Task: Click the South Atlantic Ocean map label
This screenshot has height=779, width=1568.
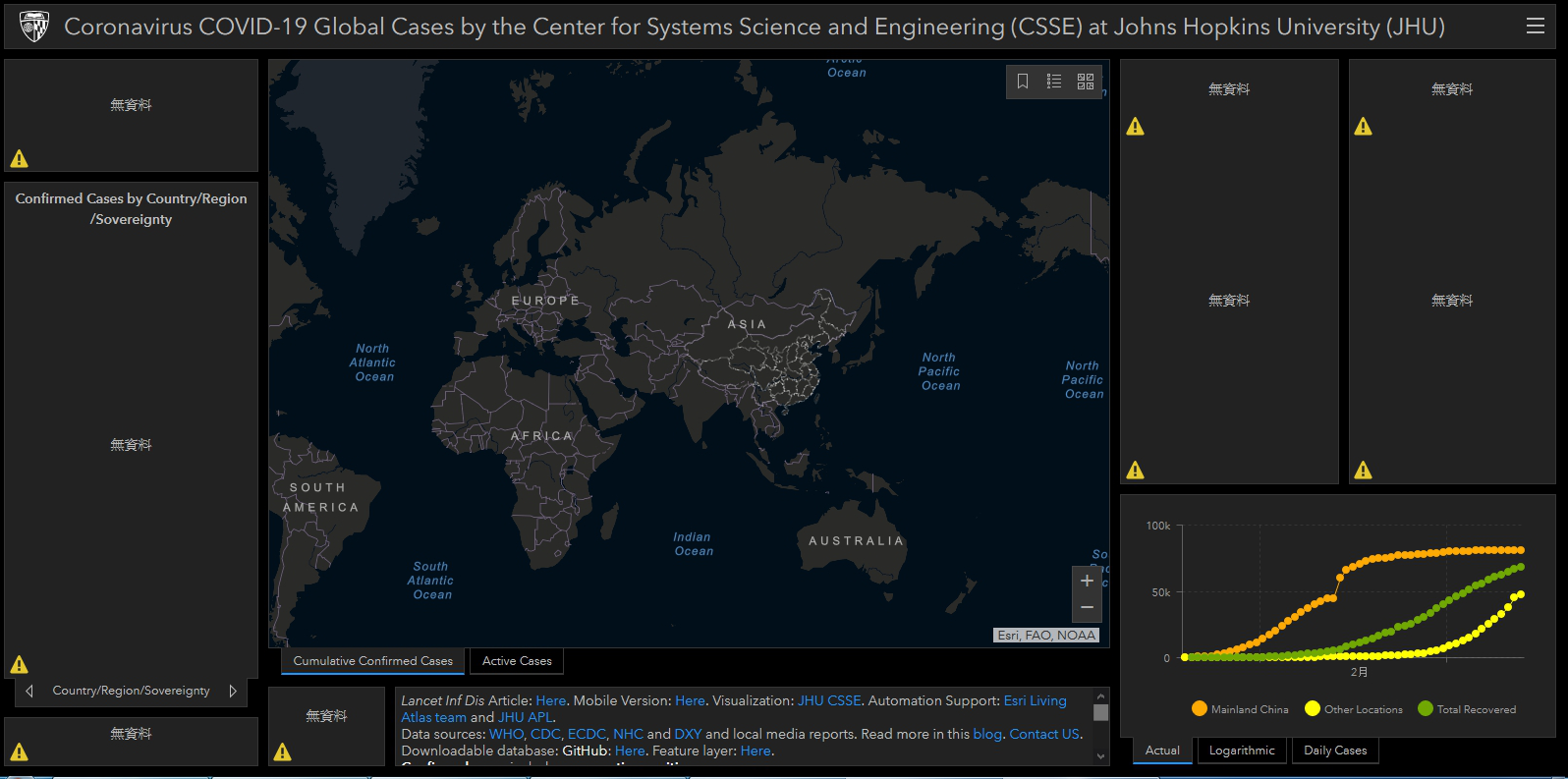Action: click(x=431, y=581)
